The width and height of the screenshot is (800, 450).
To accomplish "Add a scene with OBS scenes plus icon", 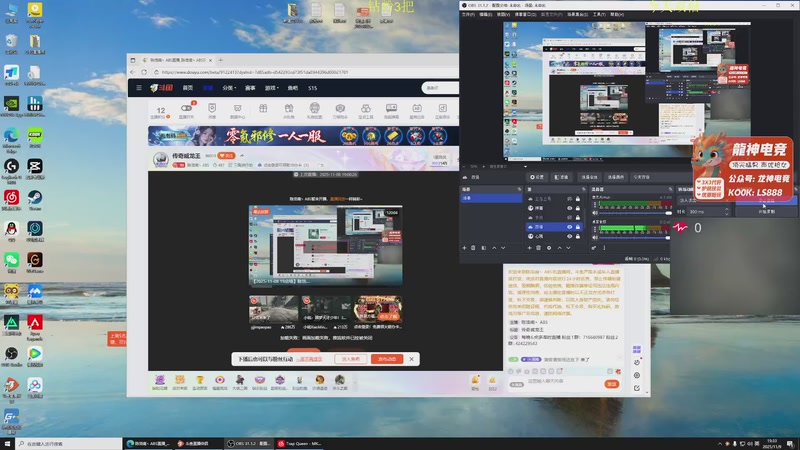I will [x=464, y=248].
